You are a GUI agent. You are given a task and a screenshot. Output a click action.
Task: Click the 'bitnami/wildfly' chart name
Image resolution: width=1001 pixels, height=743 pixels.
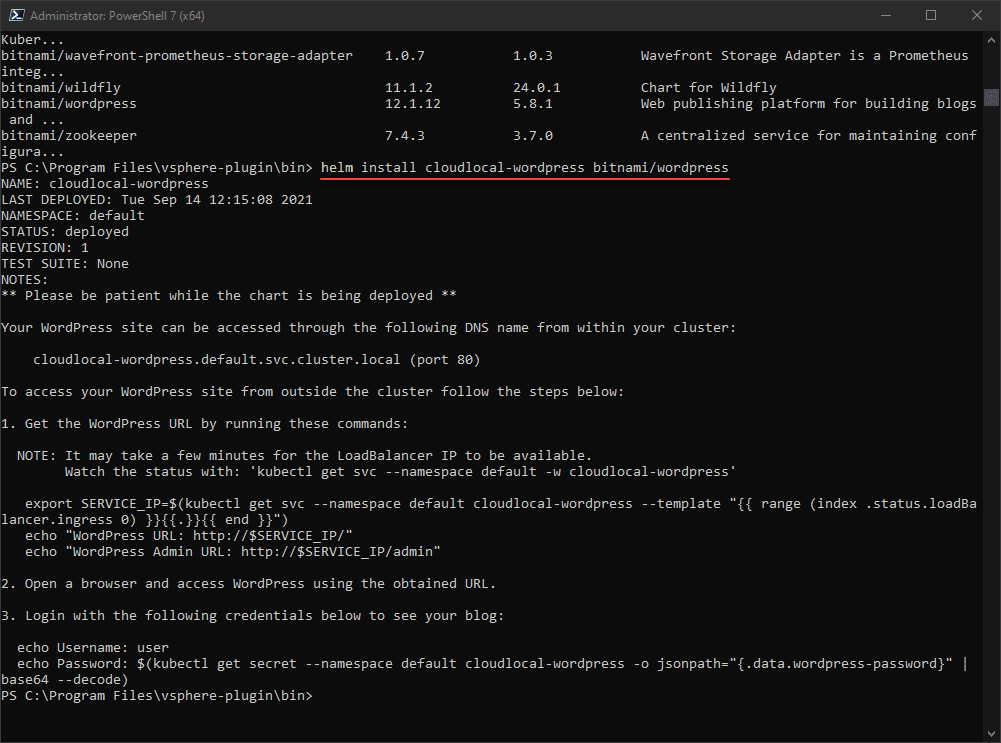click(61, 87)
